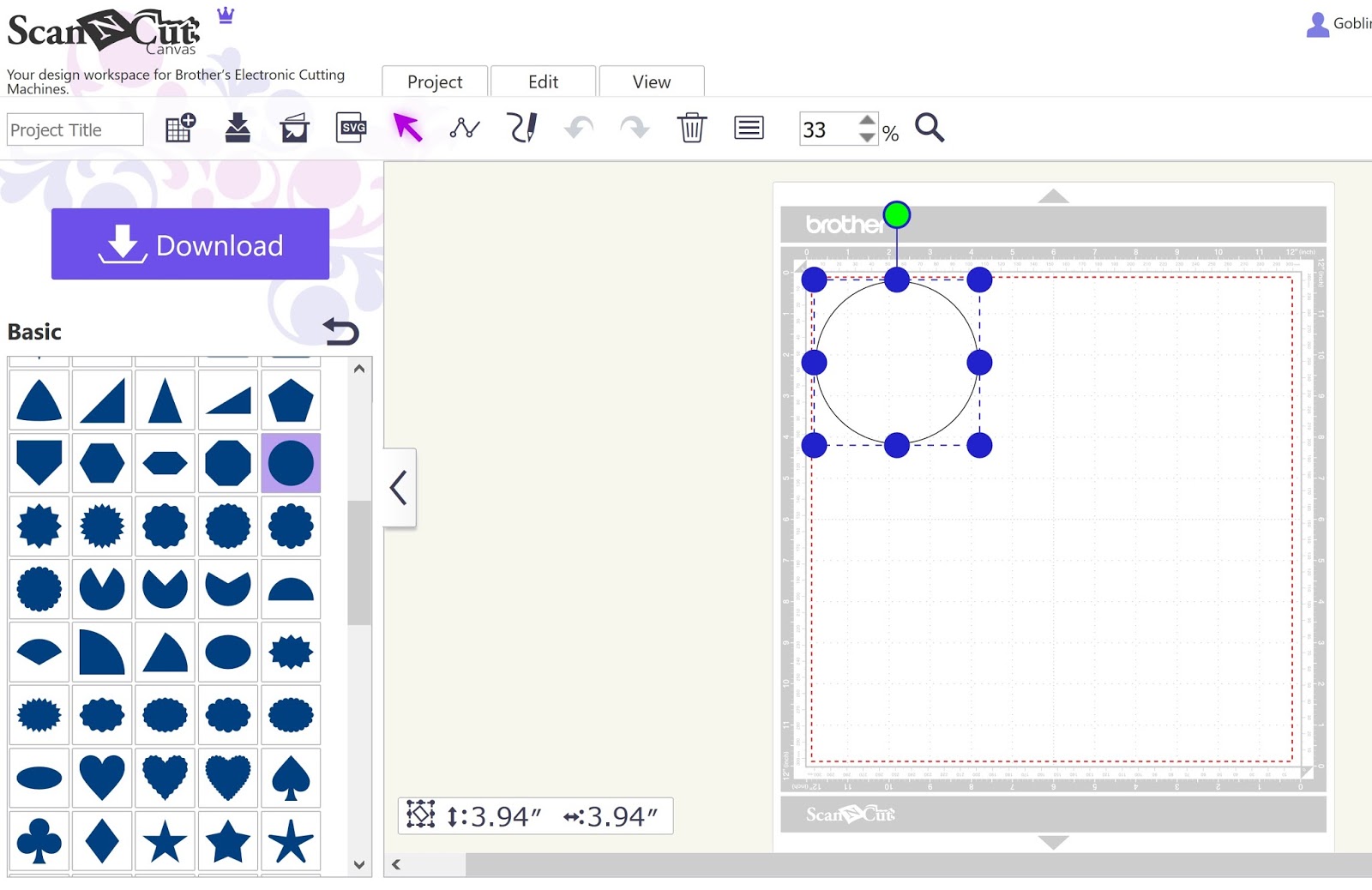
Task: Open the scan image import tool
Action: 293,127
